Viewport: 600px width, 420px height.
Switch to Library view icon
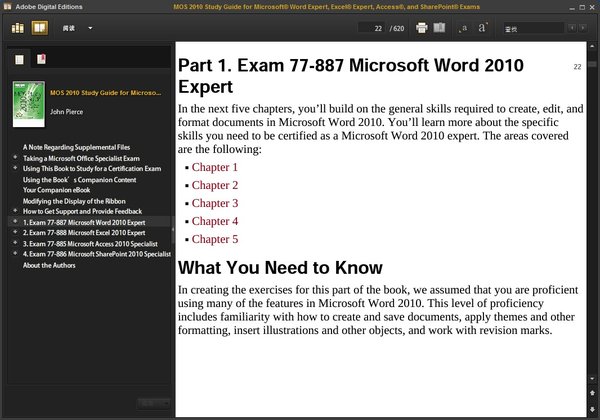click(x=18, y=28)
